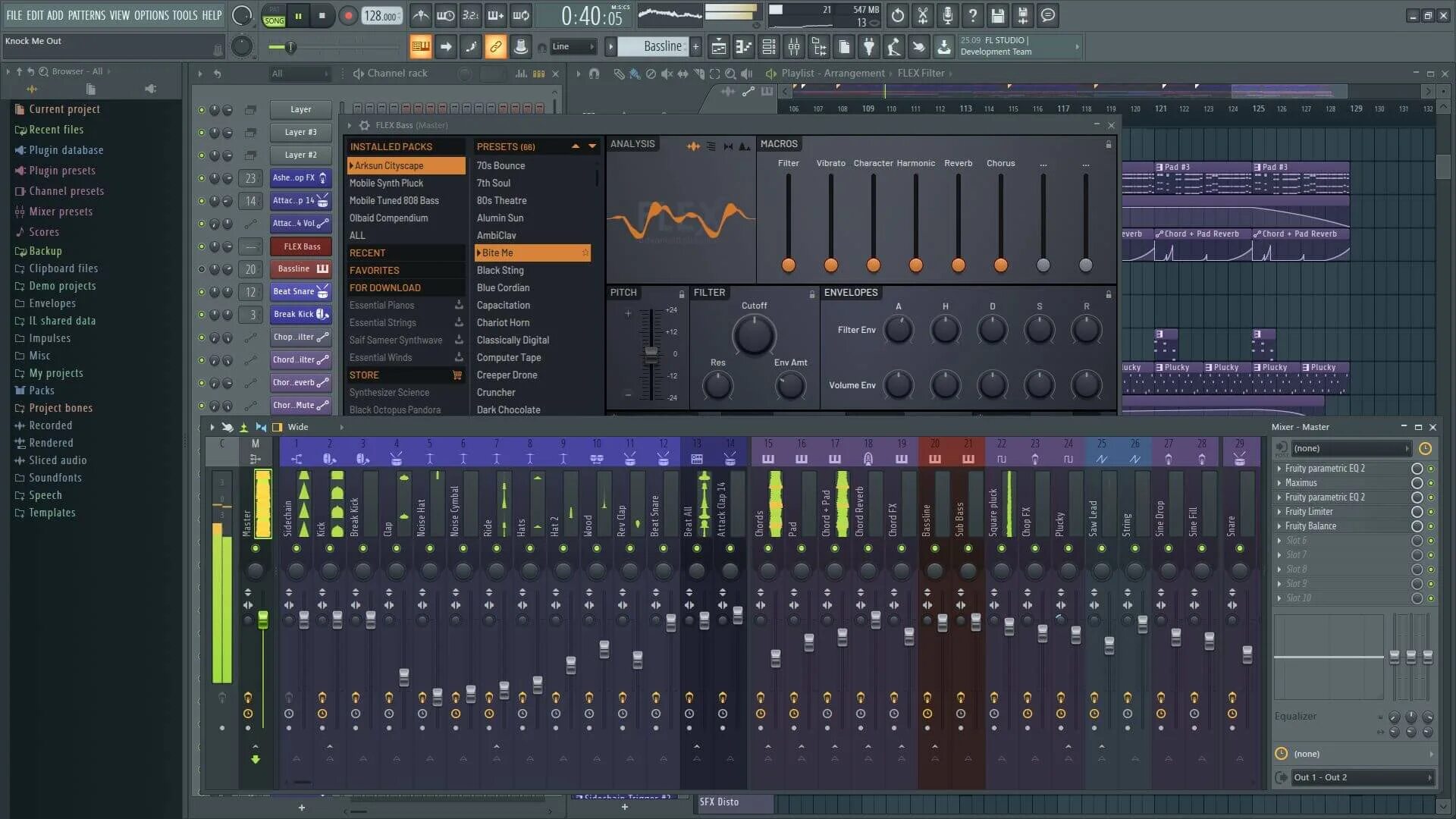
Task: Click the record button in transport bar
Action: [x=348, y=15]
